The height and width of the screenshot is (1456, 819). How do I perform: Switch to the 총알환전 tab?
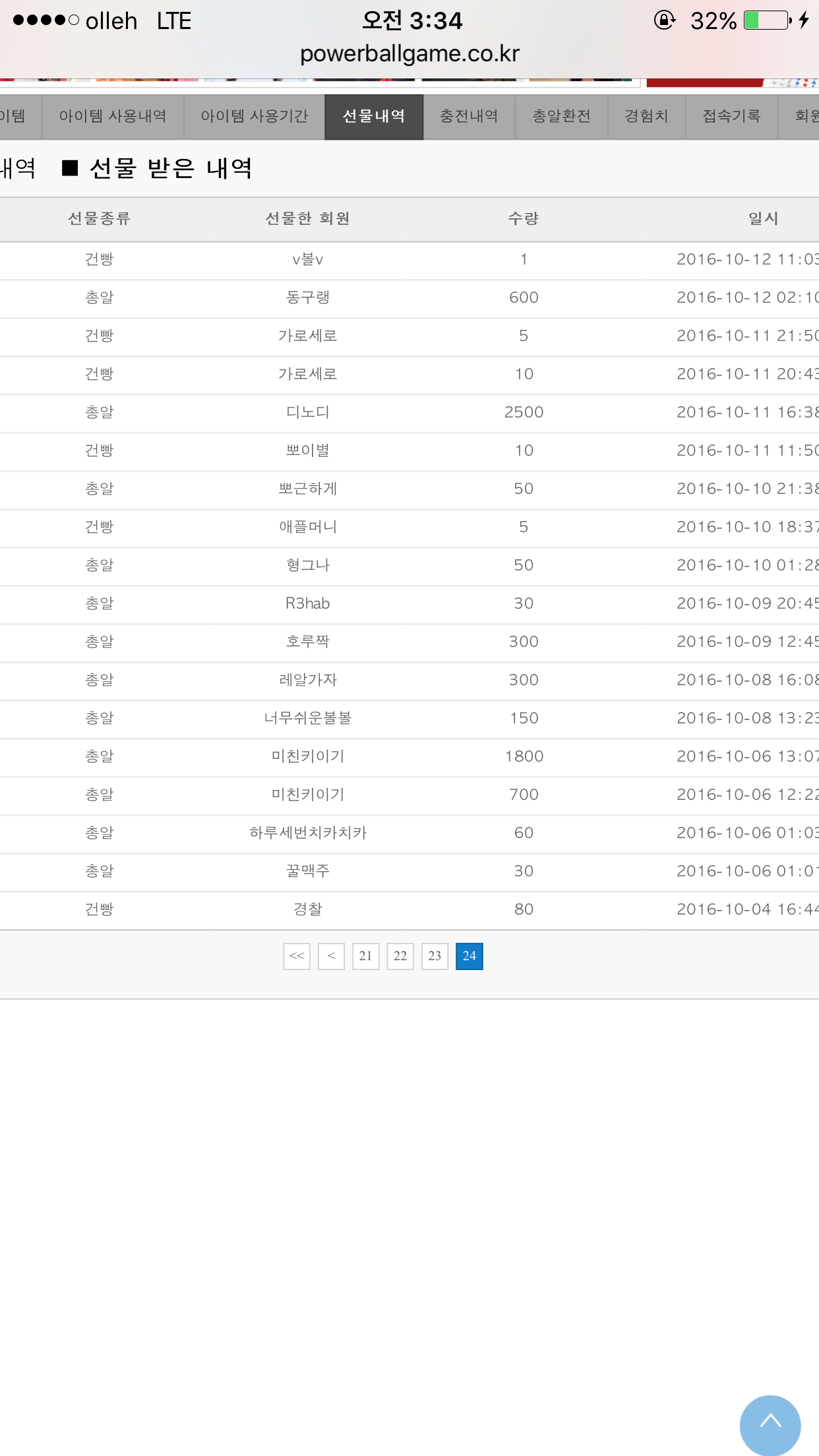pos(561,117)
